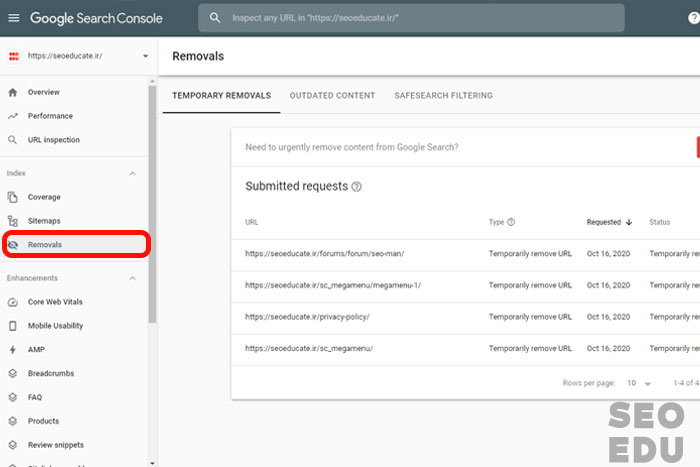Click the Mobile Usability phone icon
The height and width of the screenshot is (467, 700).
pos(13,326)
